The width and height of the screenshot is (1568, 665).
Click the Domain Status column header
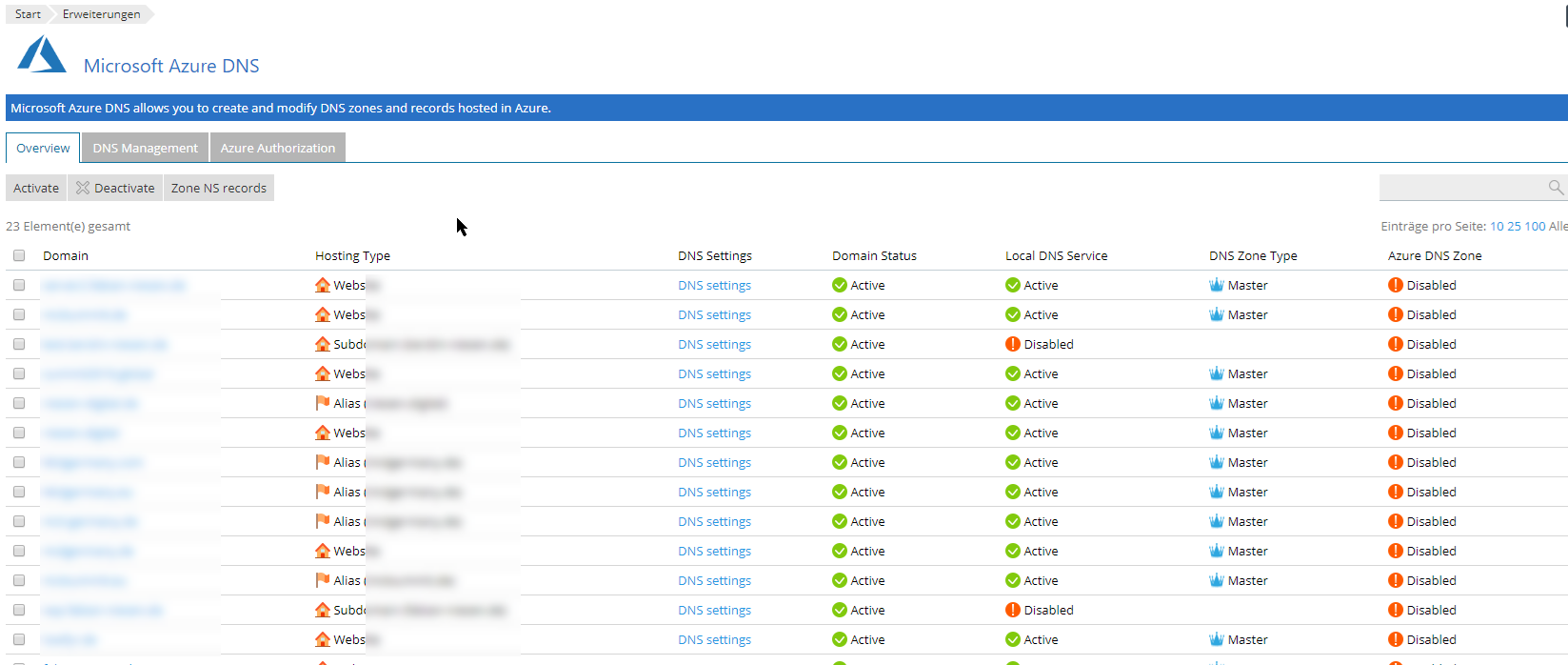tap(874, 255)
